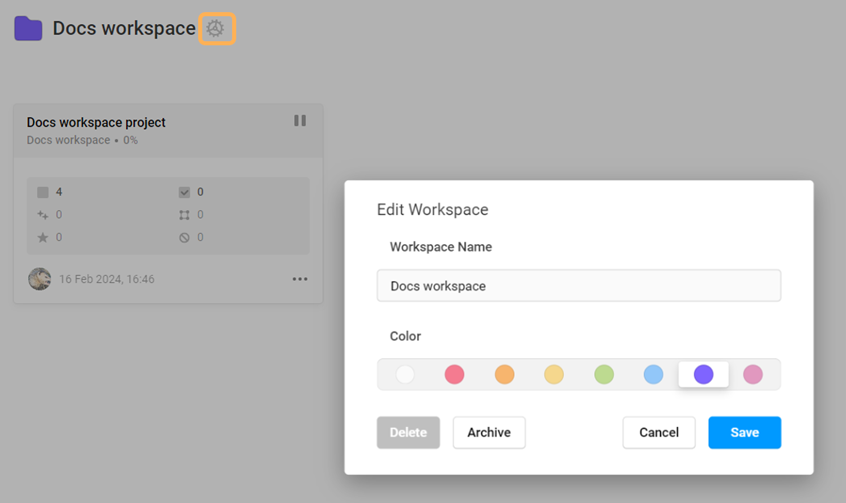The image size is (846, 503).
Task: Click the blocked tasks circle-slash icon
Action: pyautogui.click(x=184, y=237)
